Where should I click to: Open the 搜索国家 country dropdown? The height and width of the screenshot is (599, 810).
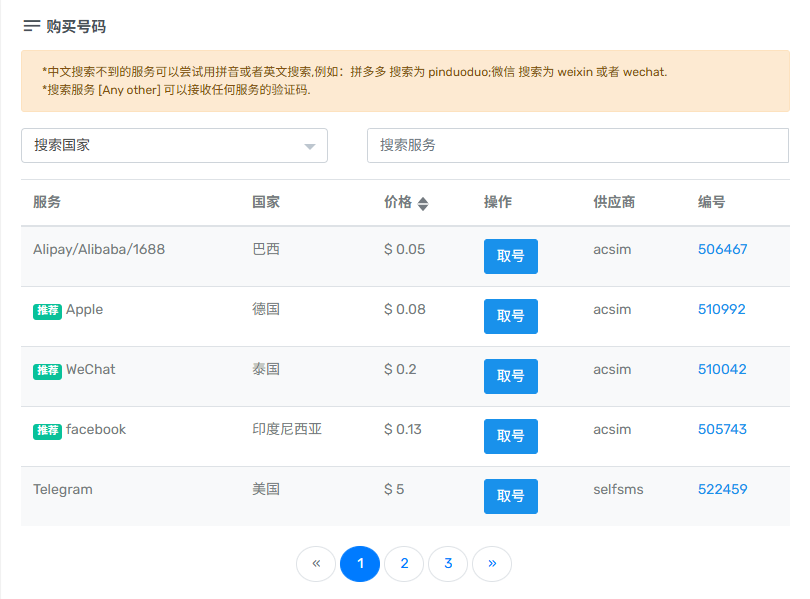(174, 145)
